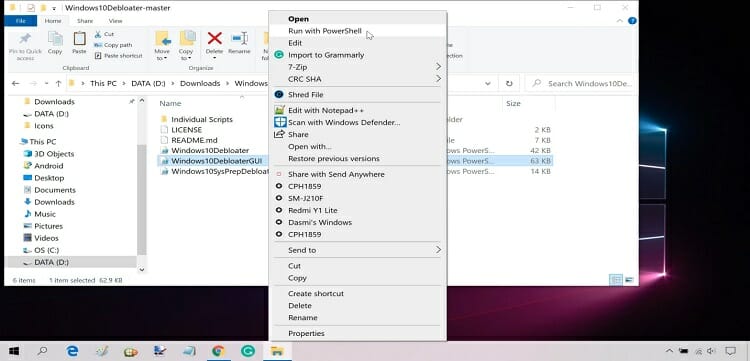Click Cut in the ribbon
The height and width of the screenshot is (361, 750).
104,34
